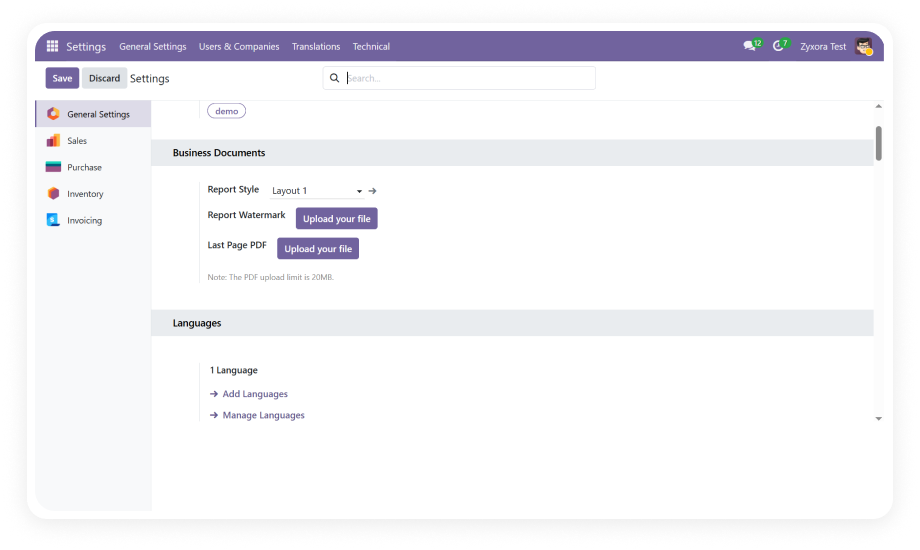
Task: Discard the settings changes
Action: coord(104,78)
